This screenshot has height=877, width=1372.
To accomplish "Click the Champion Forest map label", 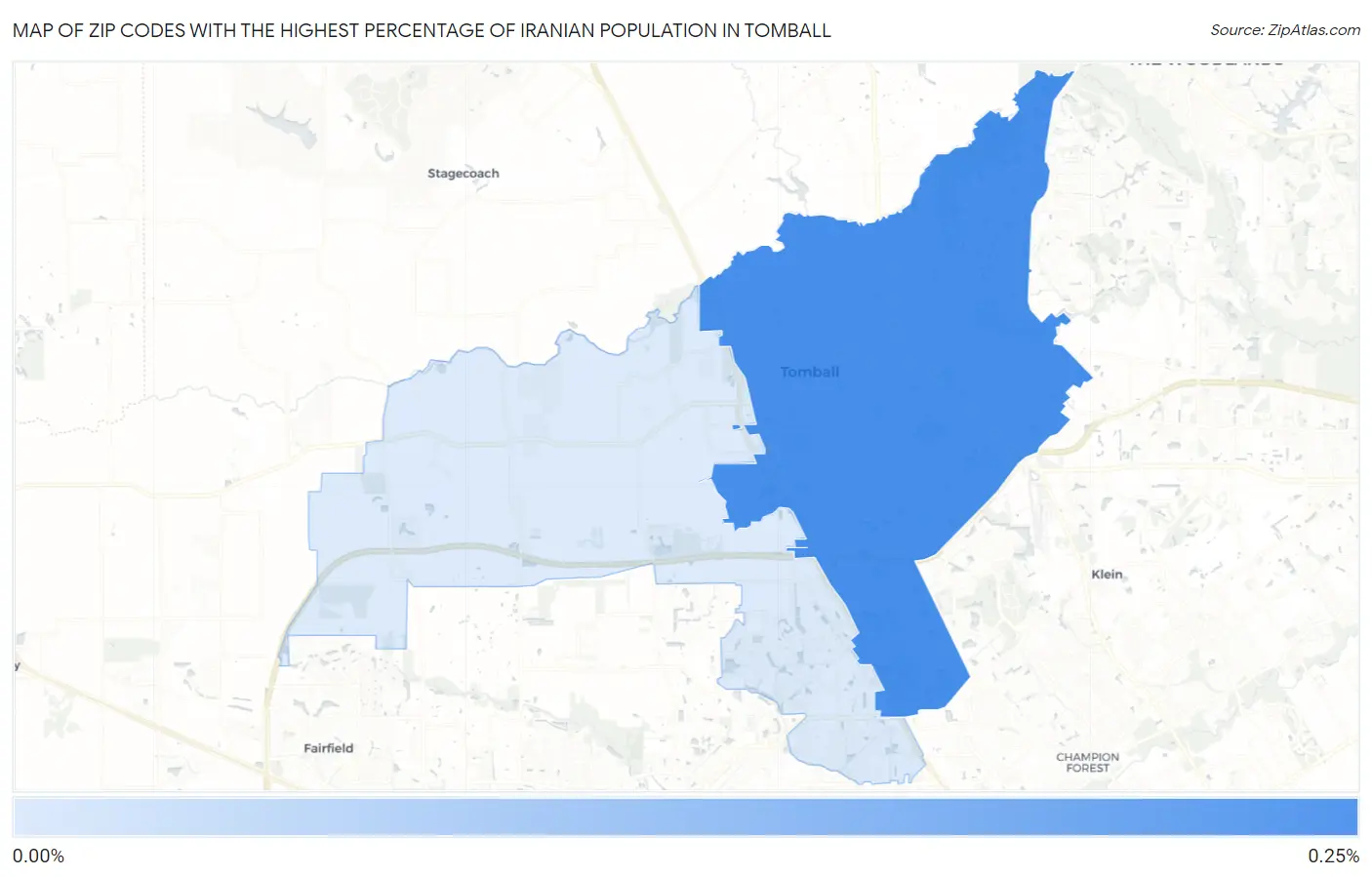I will click(x=1088, y=763).
